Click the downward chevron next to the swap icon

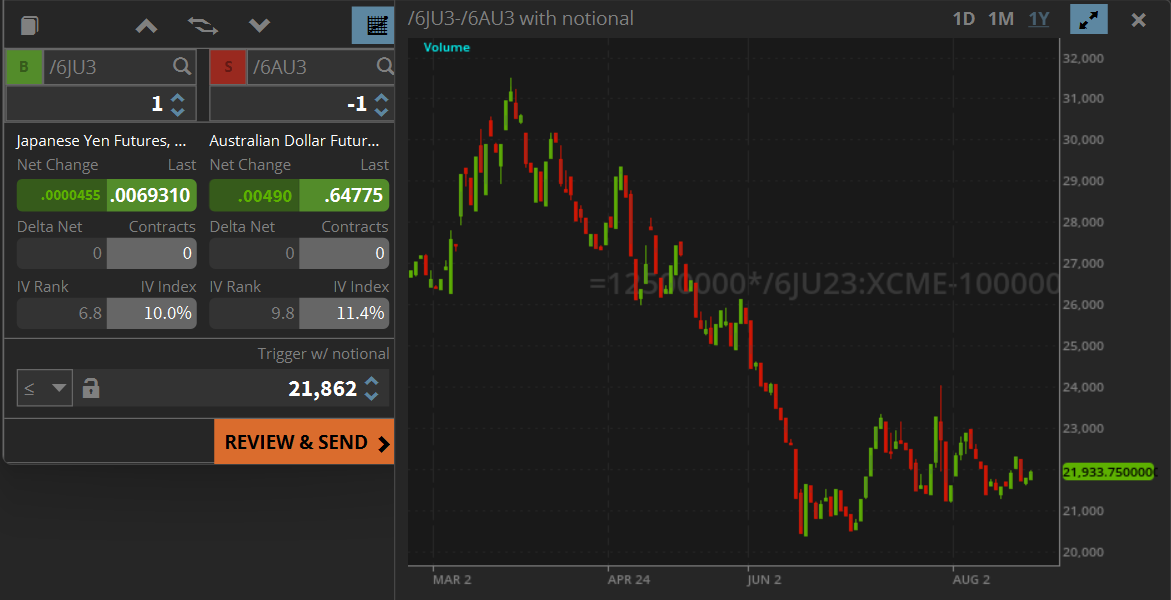259,25
